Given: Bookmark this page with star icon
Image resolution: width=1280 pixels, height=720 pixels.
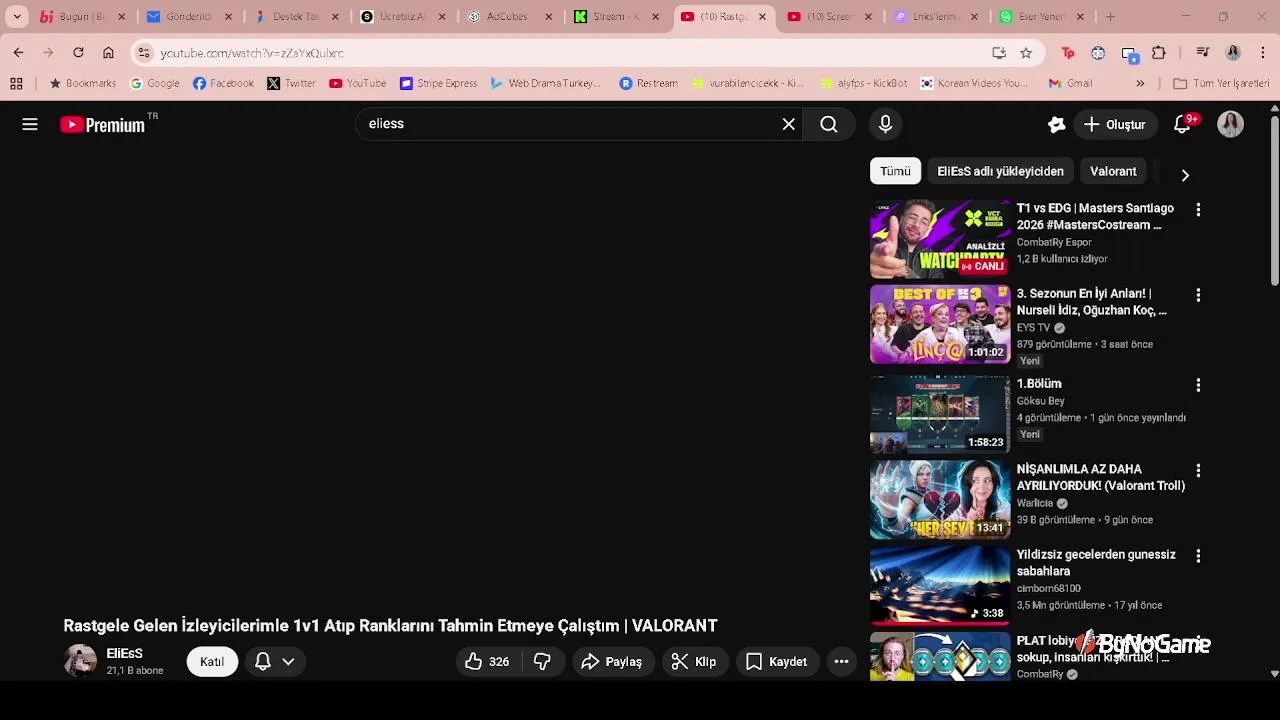Looking at the screenshot, I should point(1026,53).
